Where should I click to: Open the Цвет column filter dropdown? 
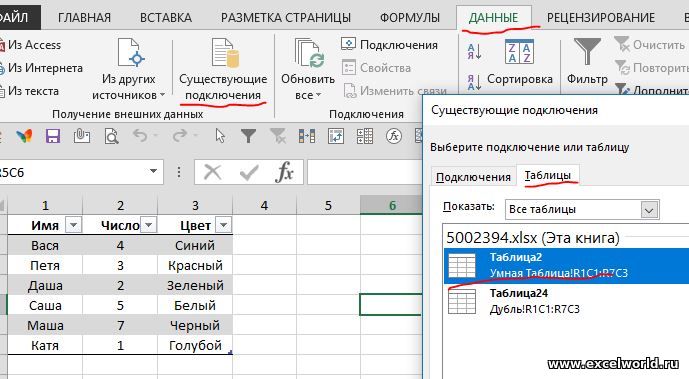[223, 225]
